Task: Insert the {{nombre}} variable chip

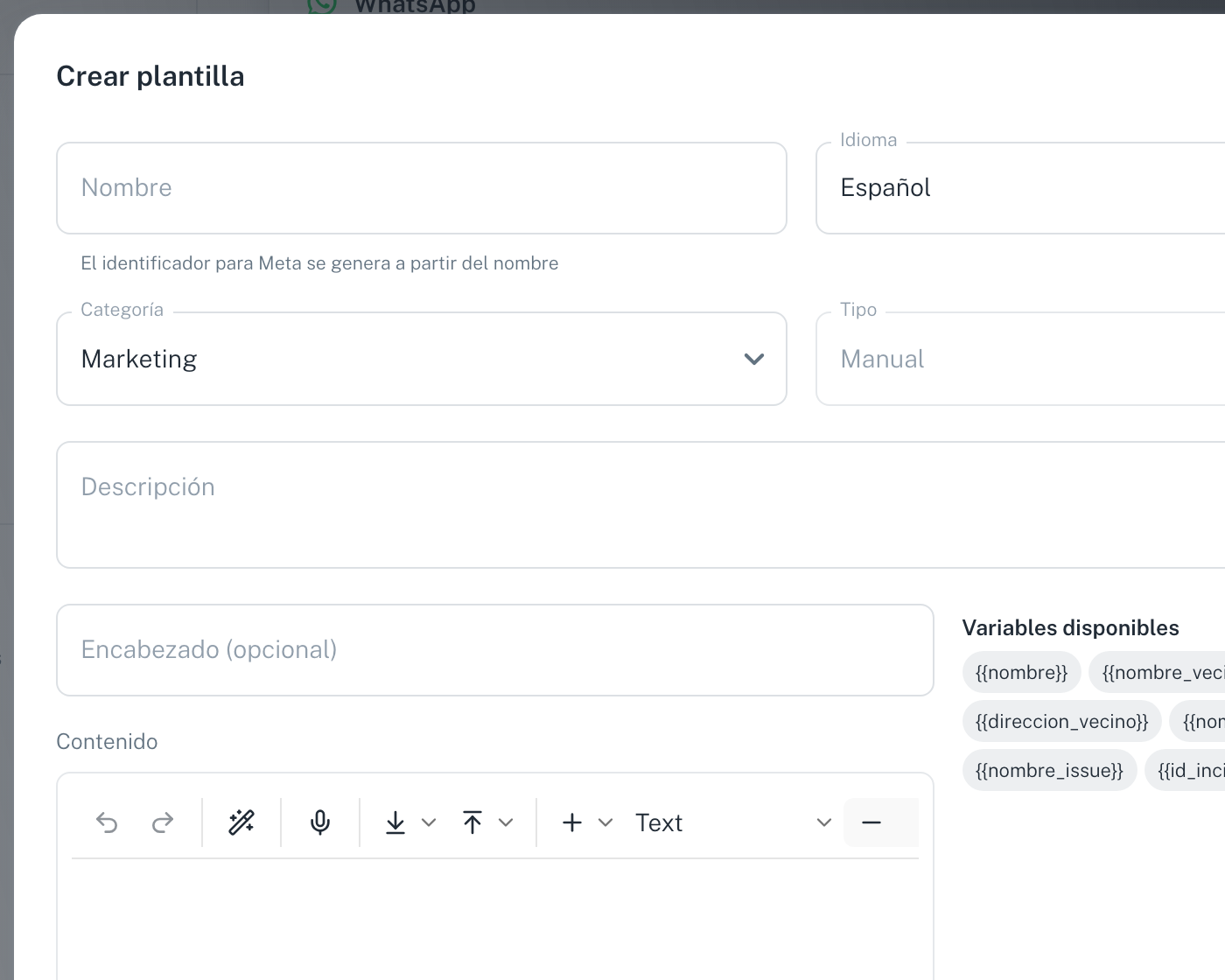Action: point(1022,673)
